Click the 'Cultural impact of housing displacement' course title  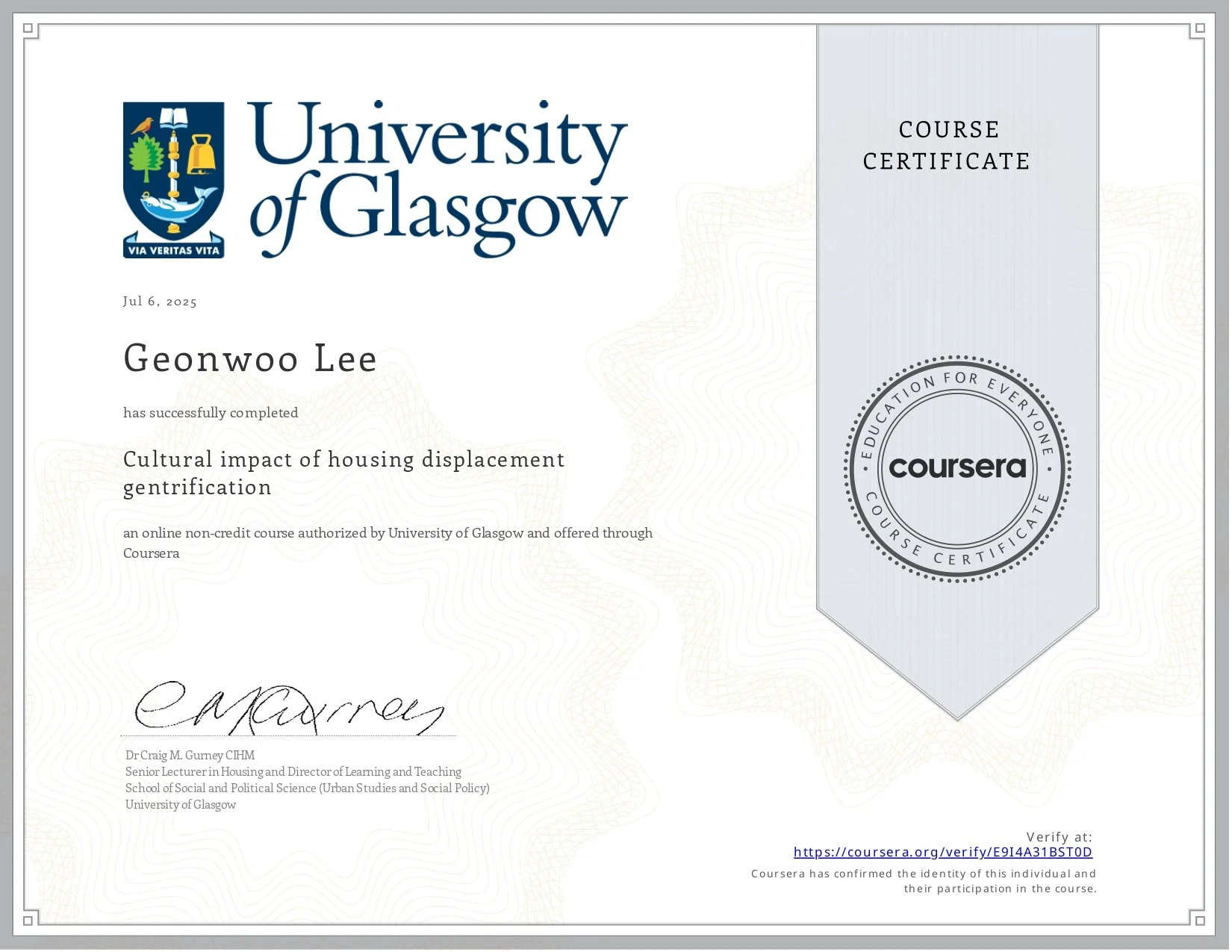coord(343,473)
